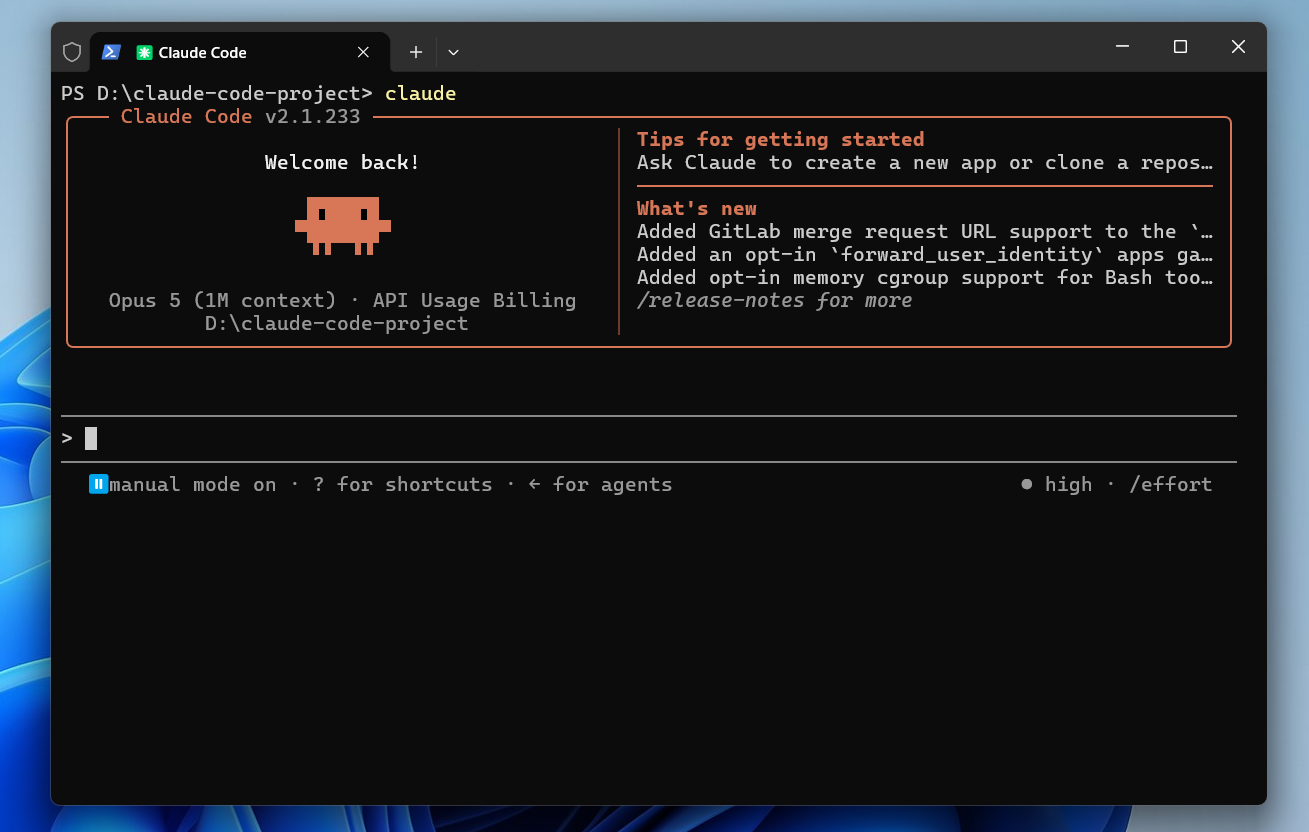Click the shield icon in the title bar
Screen dimensions: 1309x832
click(x=72, y=52)
